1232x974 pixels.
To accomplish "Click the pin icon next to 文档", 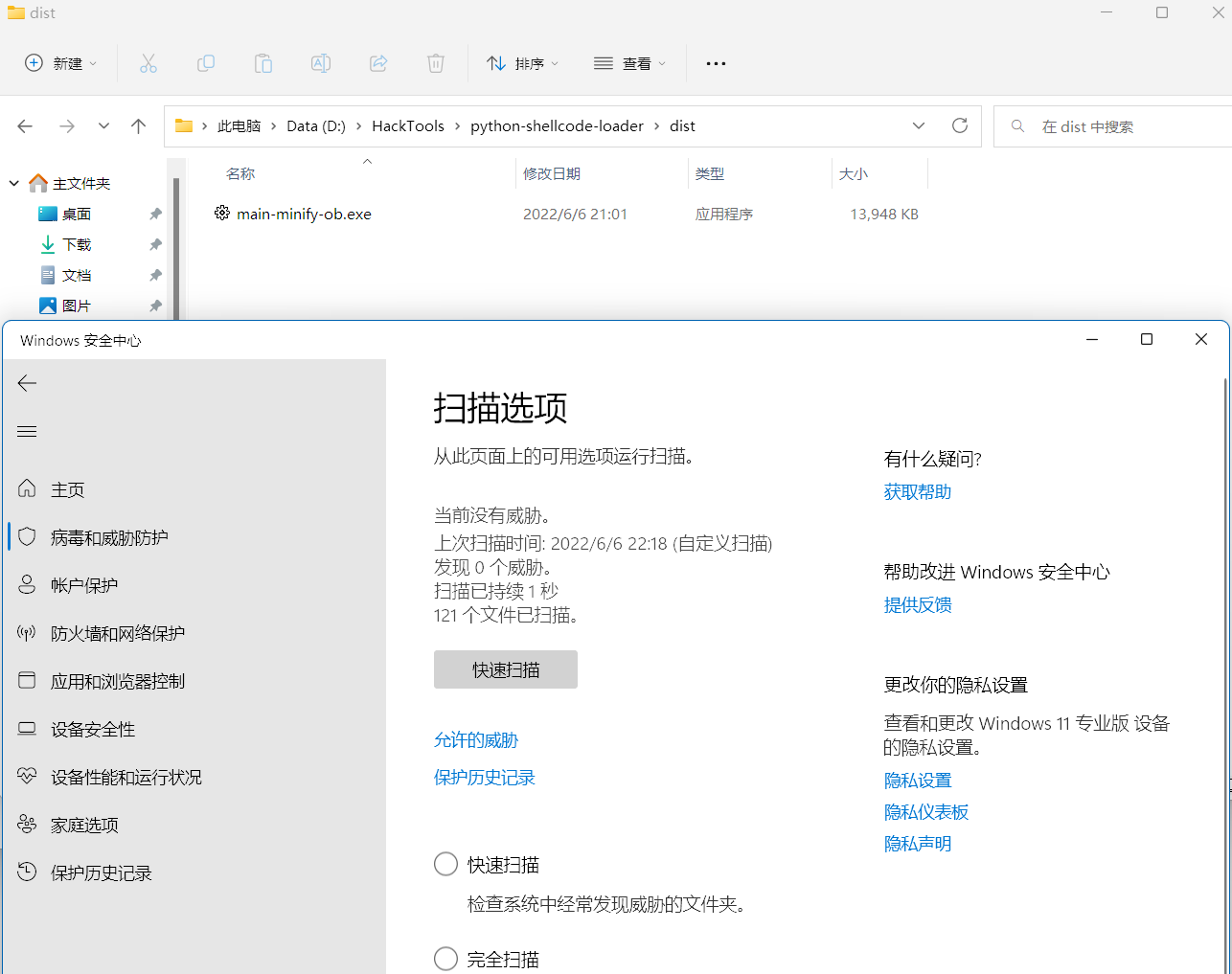I will coord(155,276).
